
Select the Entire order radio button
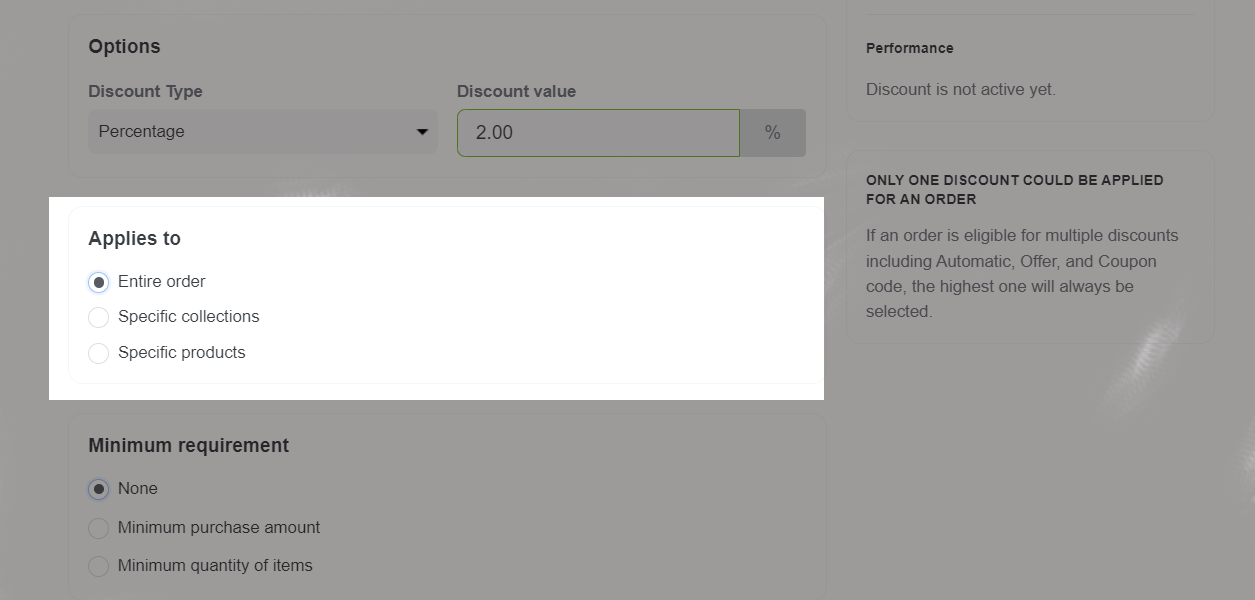point(98,282)
